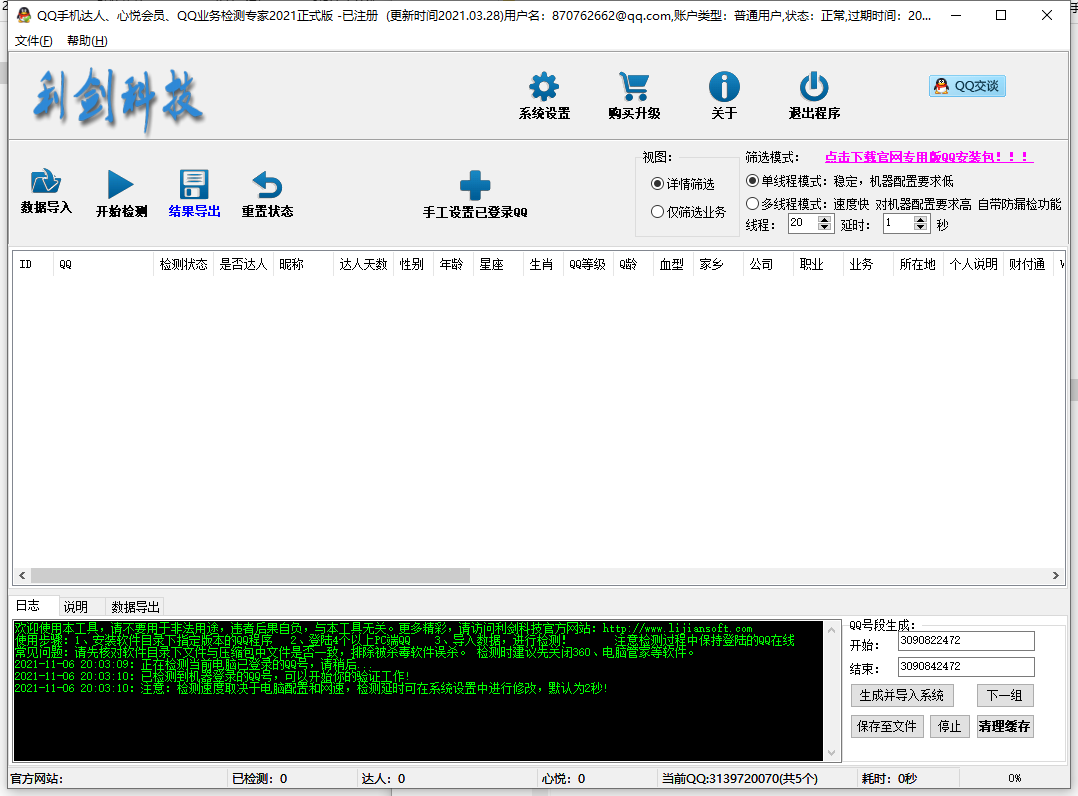Increase the 线程 count stepper
1078x796 pixels.
pyautogui.click(x=825, y=219)
